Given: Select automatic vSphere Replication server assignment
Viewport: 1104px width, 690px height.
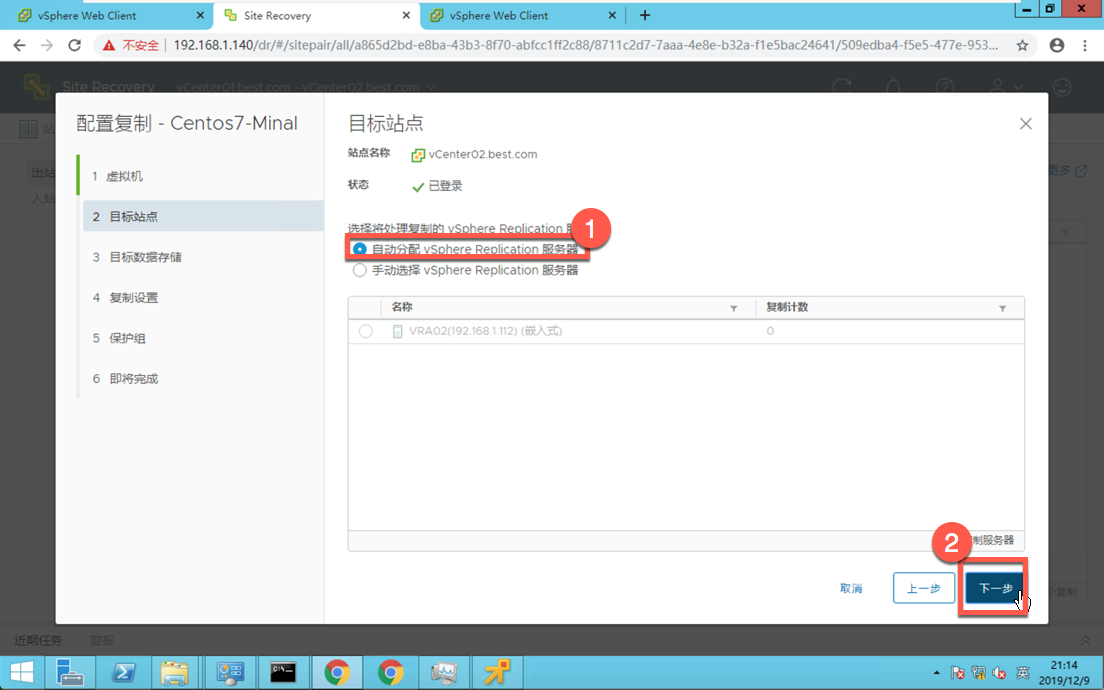Looking at the screenshot, I should 360,249.
